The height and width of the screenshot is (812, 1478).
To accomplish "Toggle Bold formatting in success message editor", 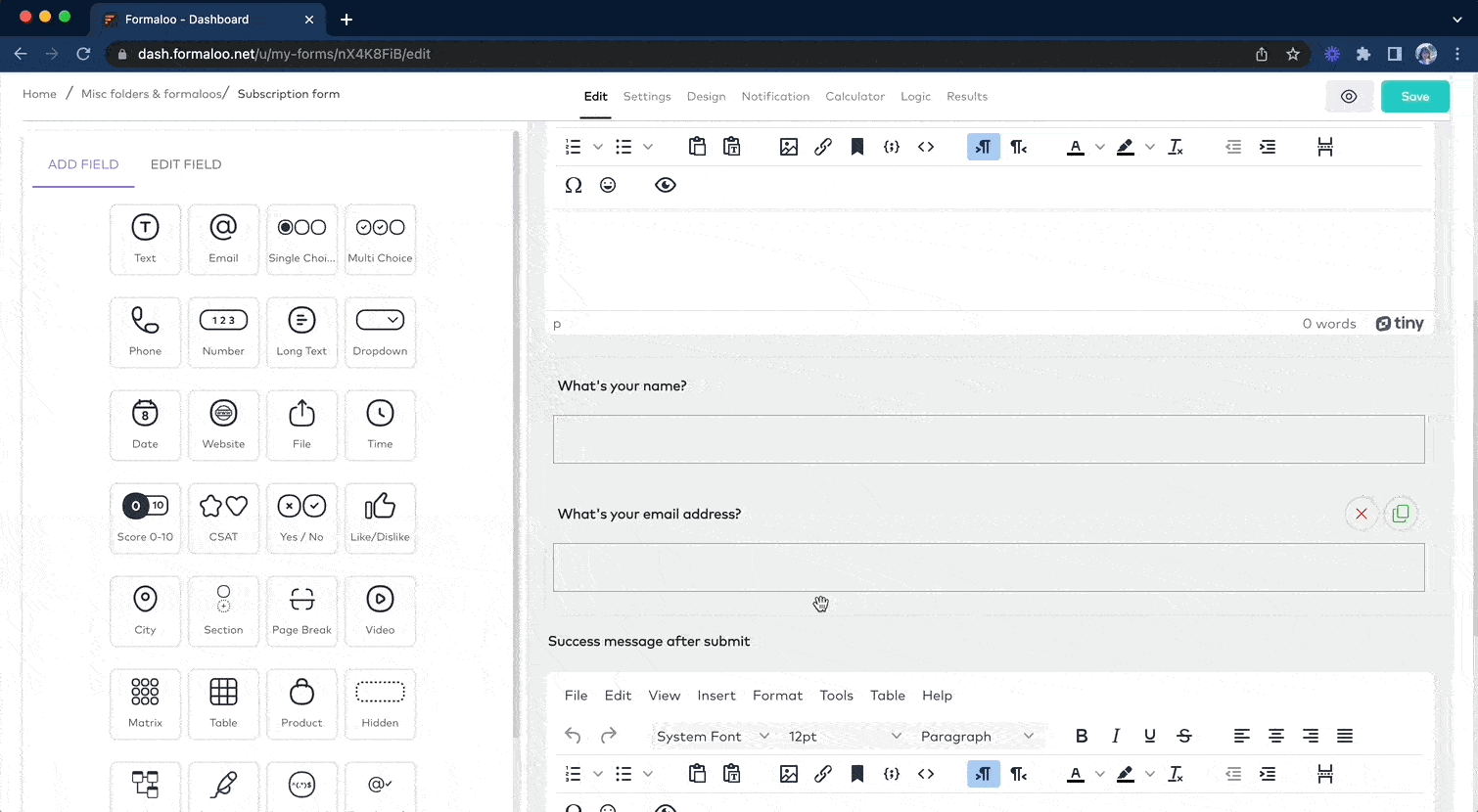I will point(1082,736).
